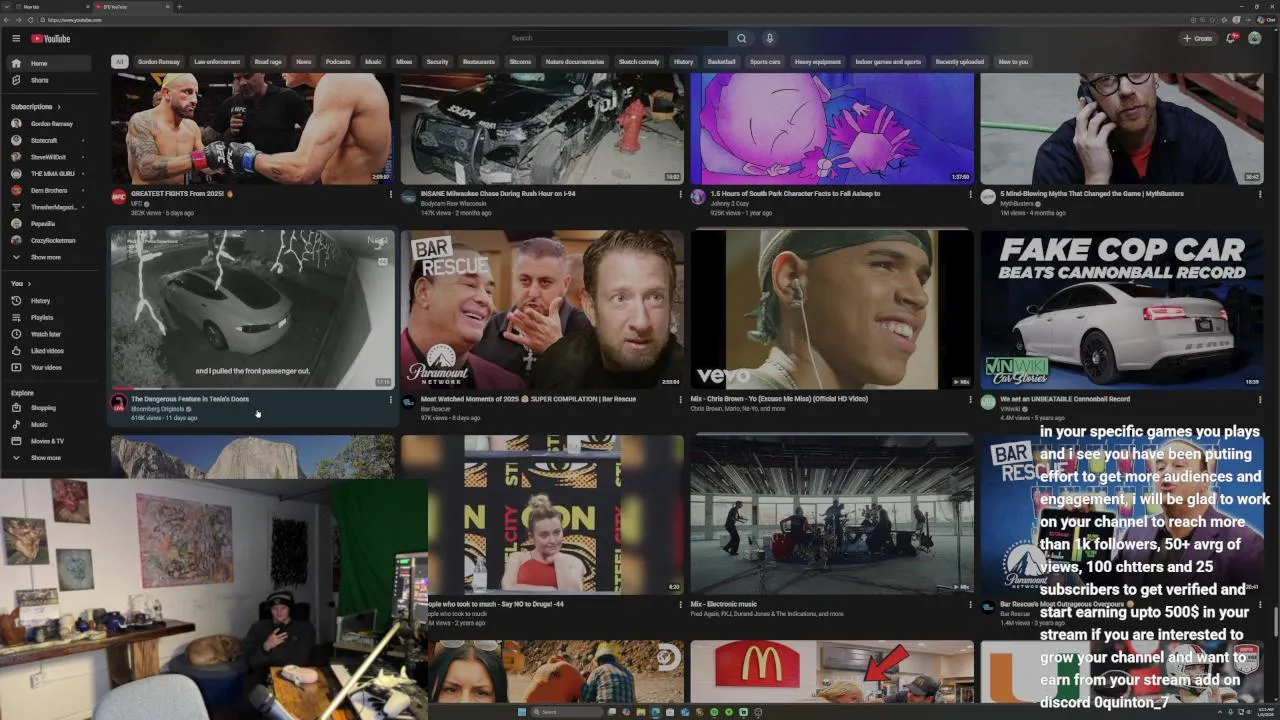Viewport: 1280px width, 720px height.
Task: Select the Recently uploaded filter chip
Action: tap(959, 62)
